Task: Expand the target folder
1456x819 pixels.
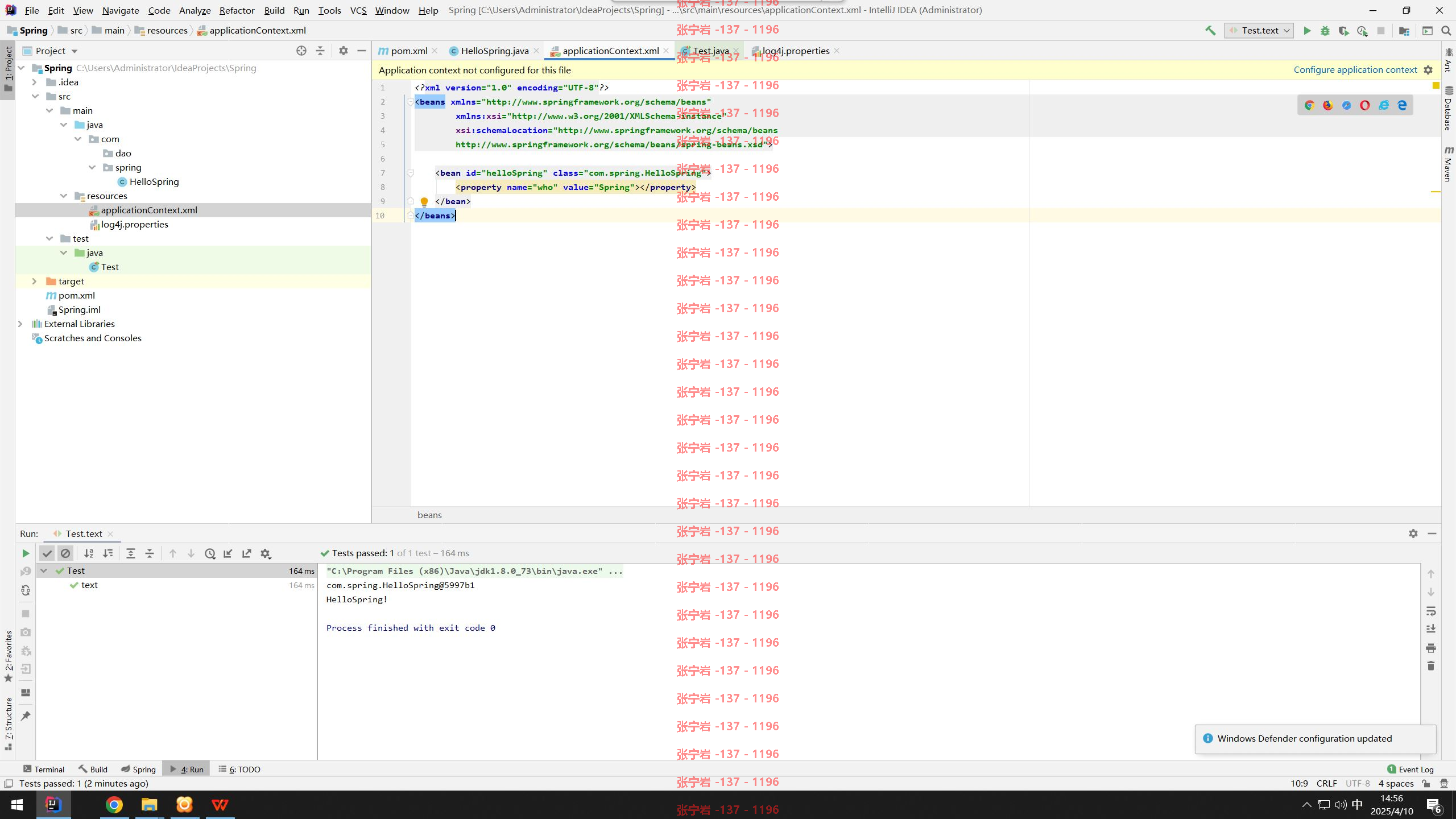Action: [34, 281]
